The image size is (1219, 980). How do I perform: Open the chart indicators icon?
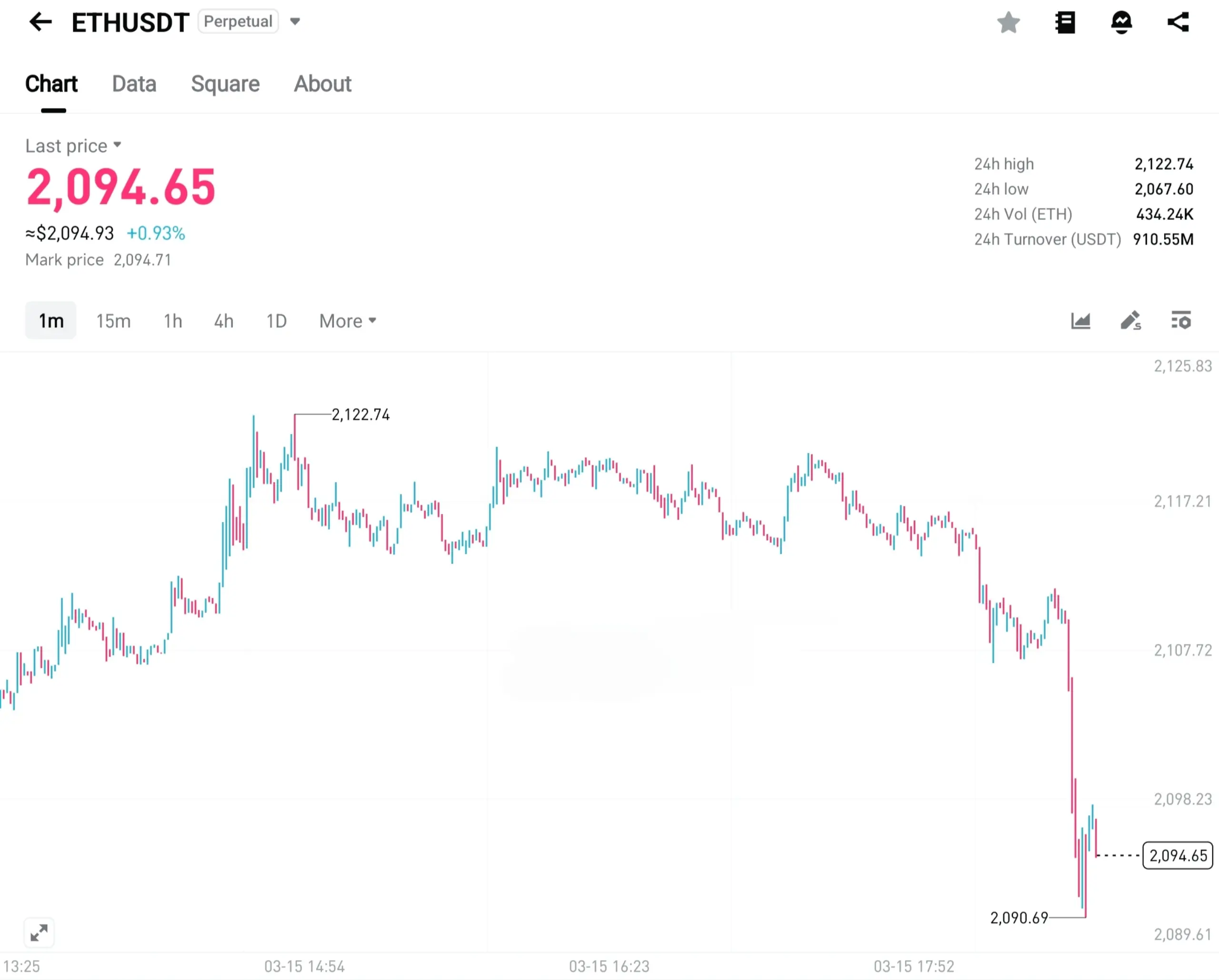point(1080,320)
